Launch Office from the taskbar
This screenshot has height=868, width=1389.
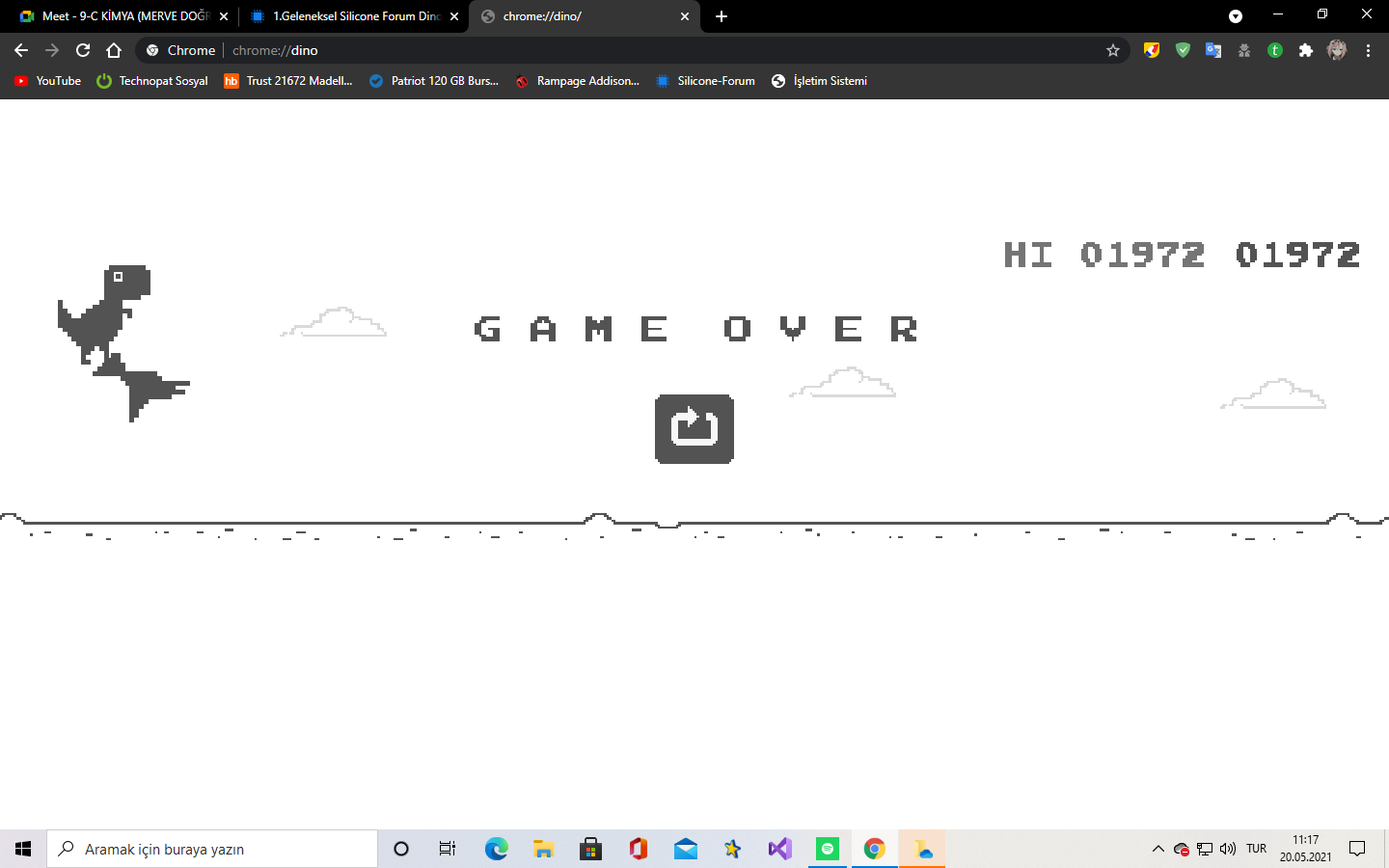point(638,849)
